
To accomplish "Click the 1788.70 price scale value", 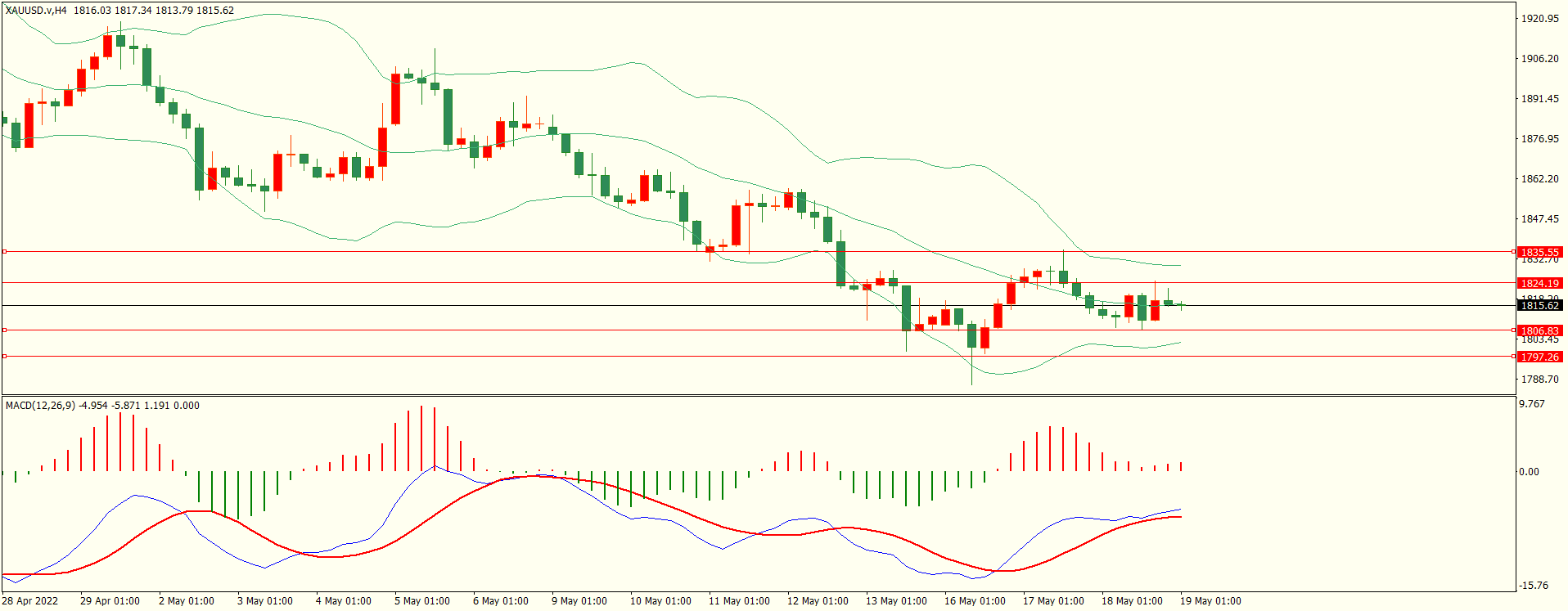I will (1539, 379).
